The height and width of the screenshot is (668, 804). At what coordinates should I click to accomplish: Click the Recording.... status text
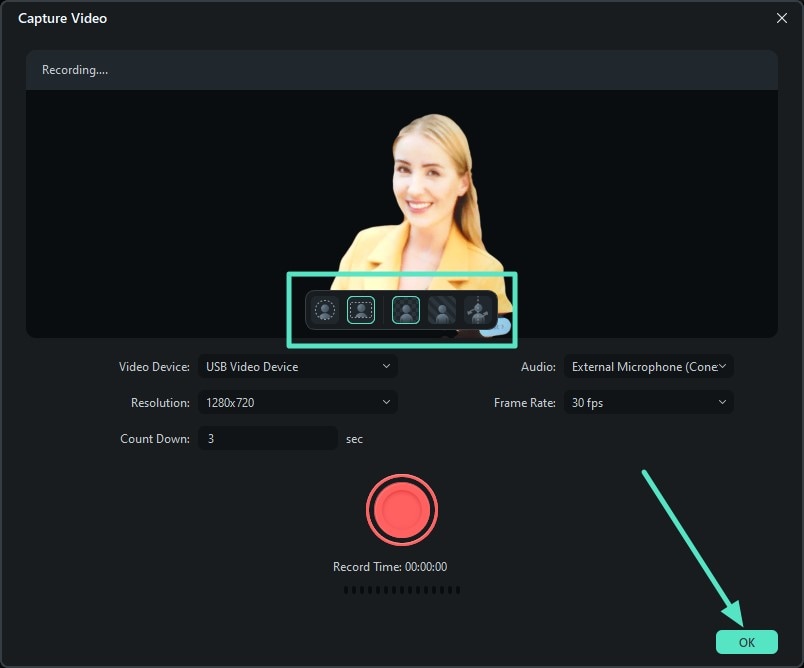click(x=75, y=70)
